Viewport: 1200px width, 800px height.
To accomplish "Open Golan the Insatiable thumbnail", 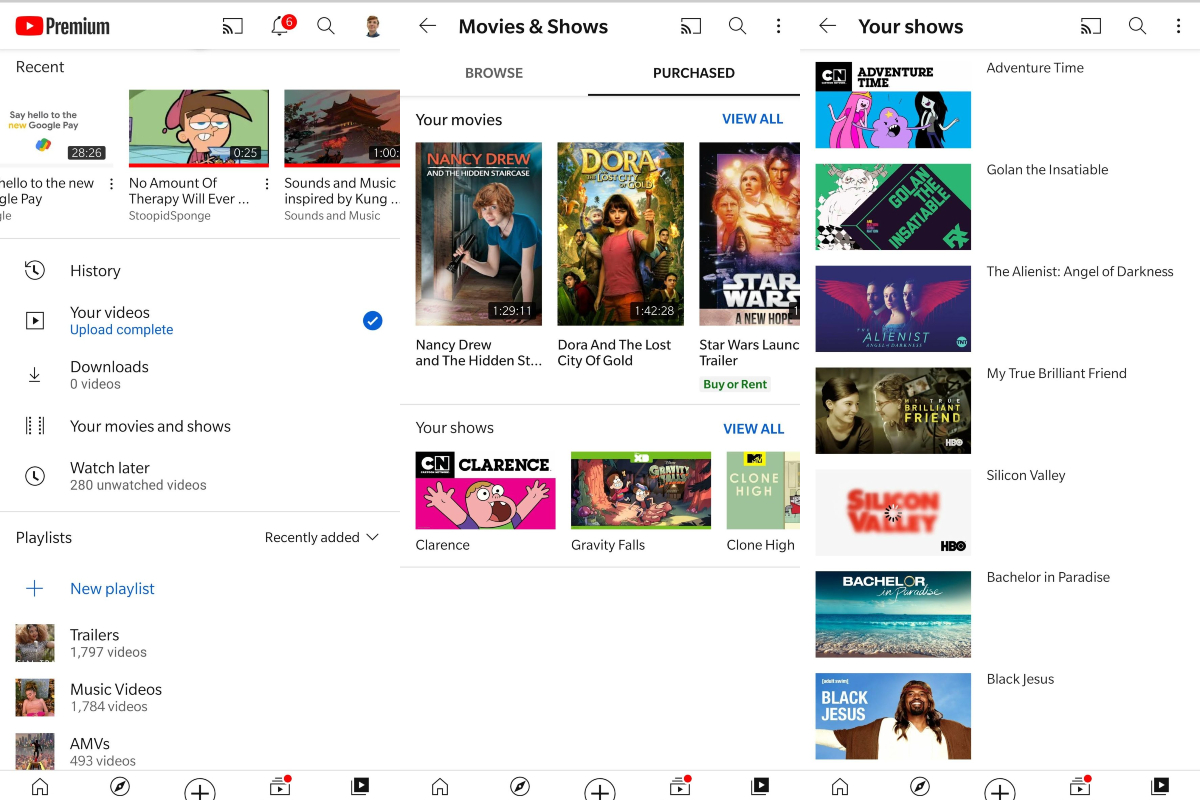I will [x=893, y=207].
